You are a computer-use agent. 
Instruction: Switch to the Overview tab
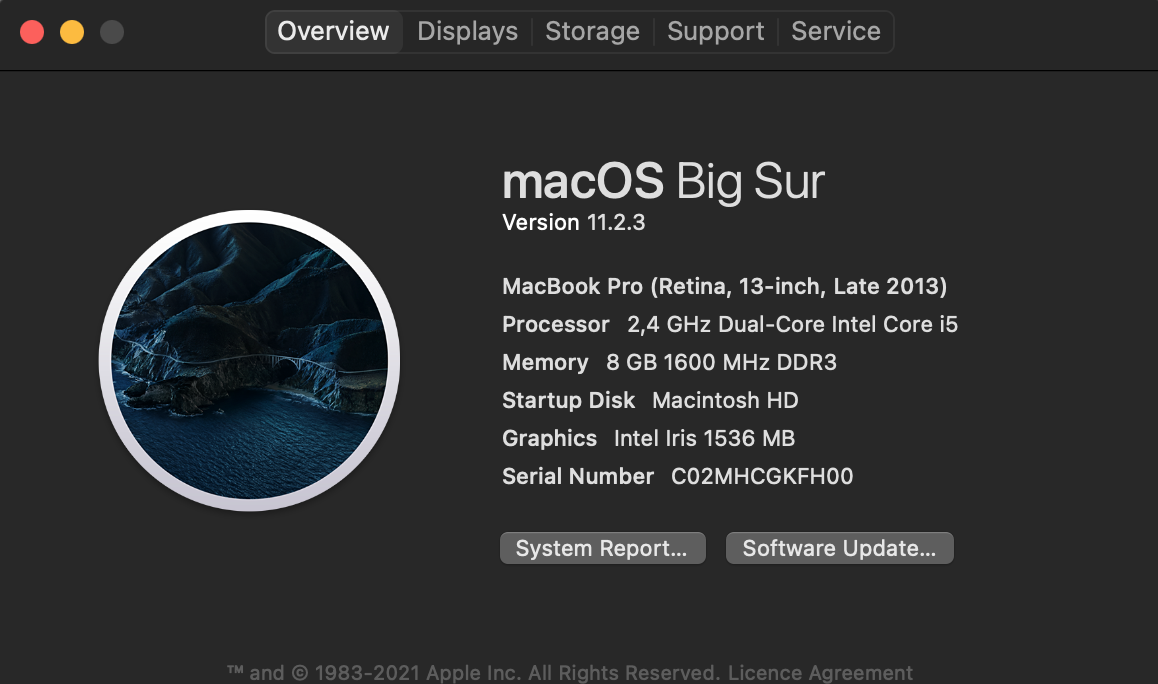click(333, 31)
